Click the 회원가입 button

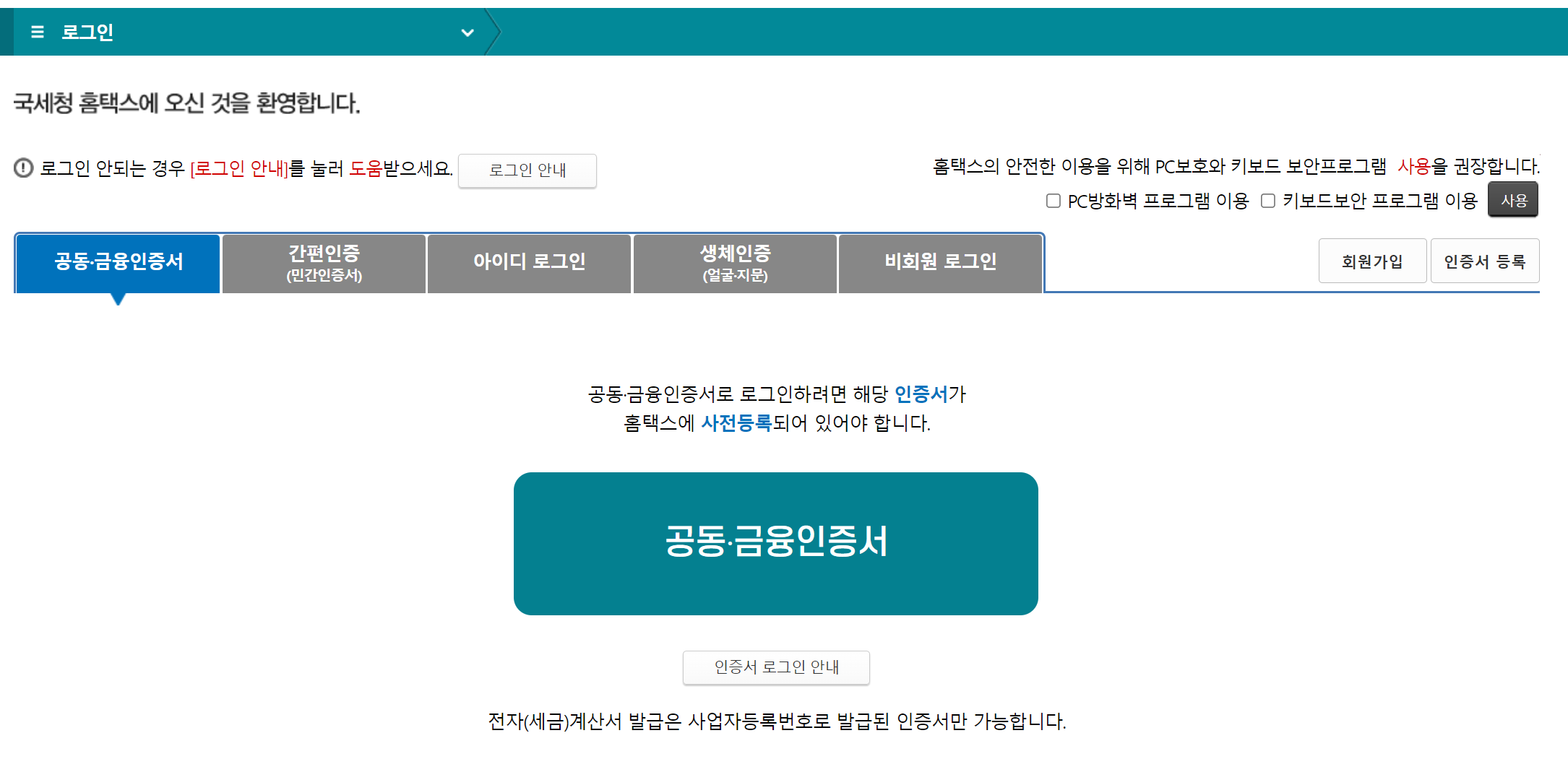pyautogui.click(x=1372, y=261)
